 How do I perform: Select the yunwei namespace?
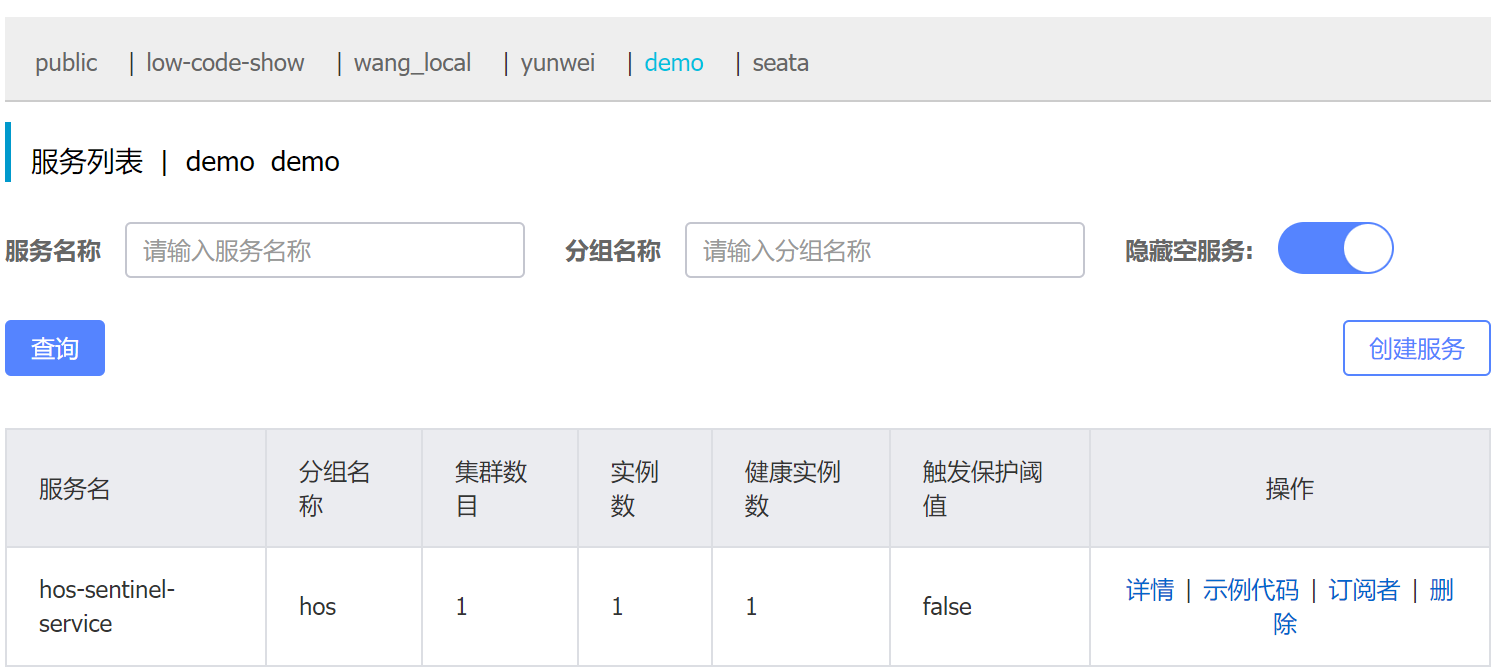(557, 62)
